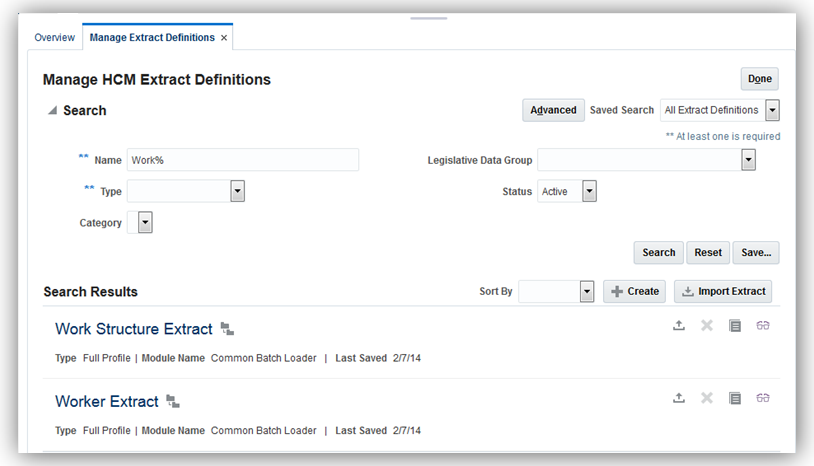Image resolution: width=814 pixels, height=466 pixels.
Task: Click hierarchy icon beside Work Structure Extract
Action: [x=227, y=329]
